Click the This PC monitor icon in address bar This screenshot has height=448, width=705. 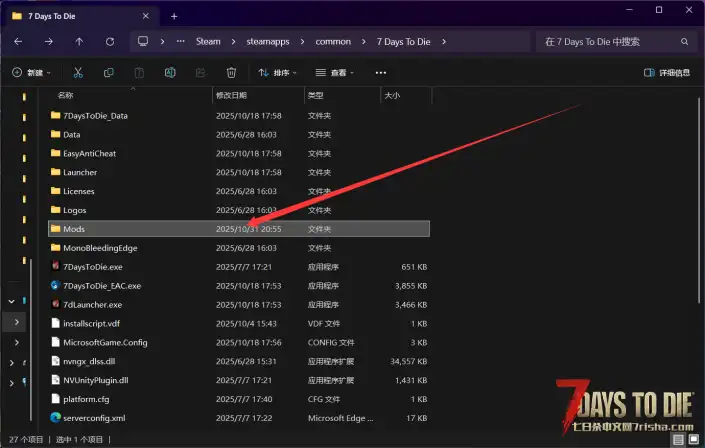point(143,41)
